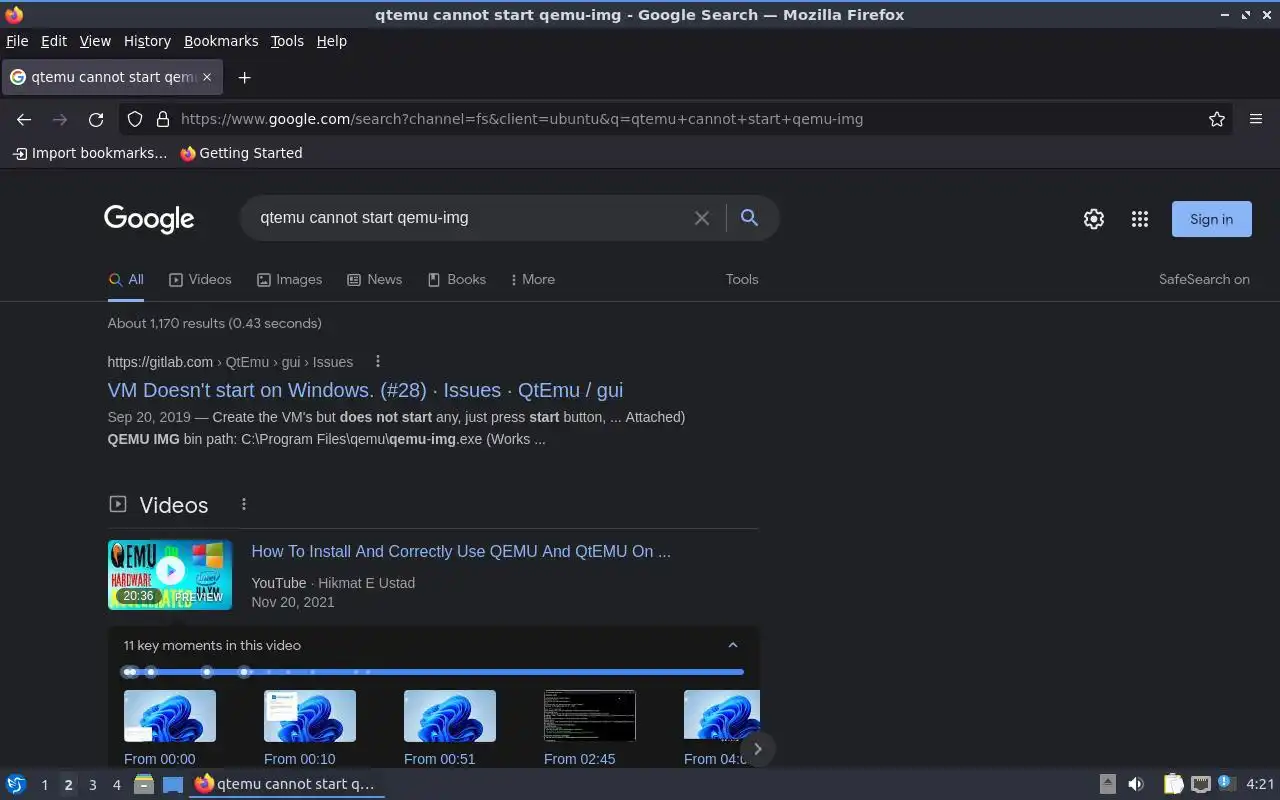
Task: Switch to Books search tab
Action: coord(456,279)
